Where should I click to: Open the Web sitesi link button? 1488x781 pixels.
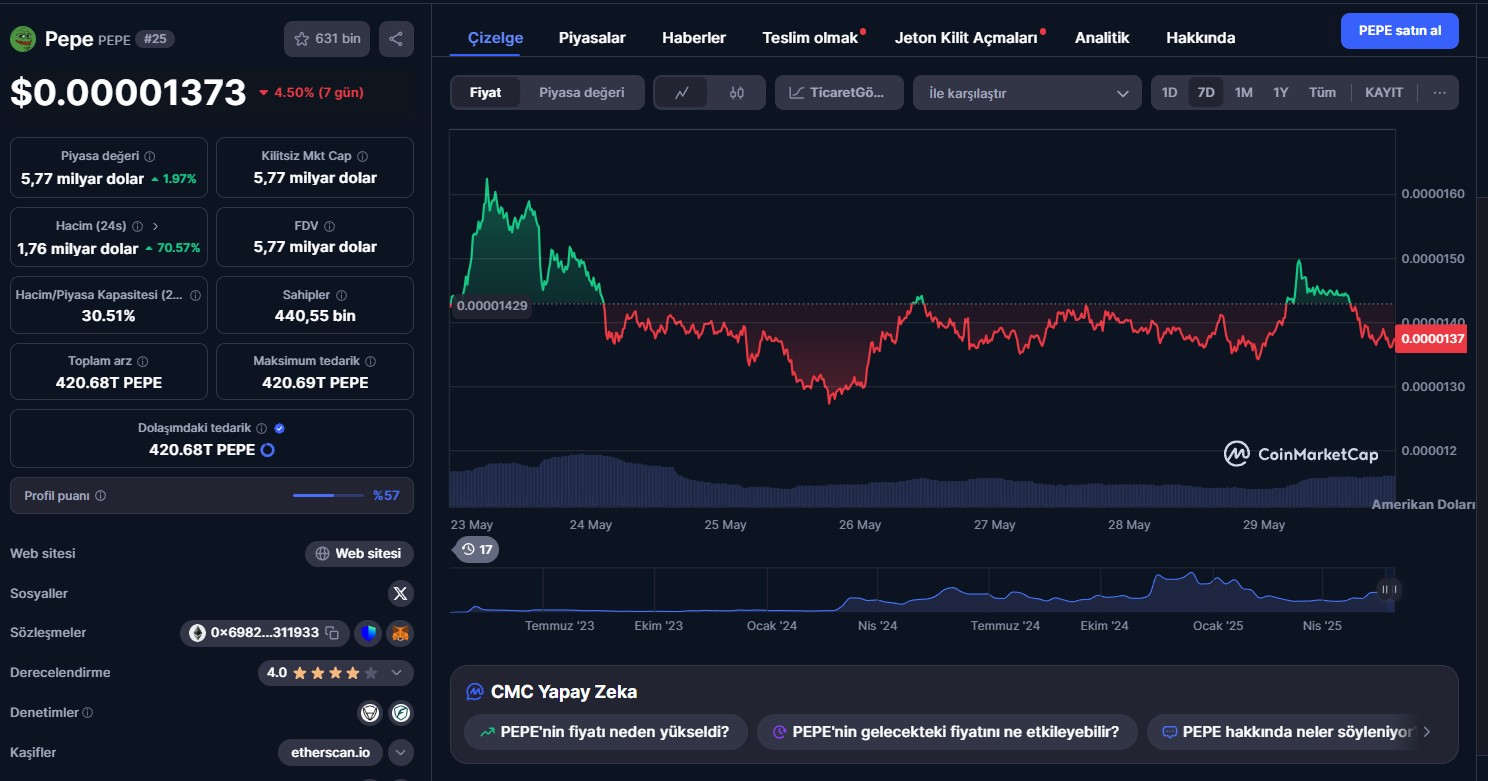(360, 553)
